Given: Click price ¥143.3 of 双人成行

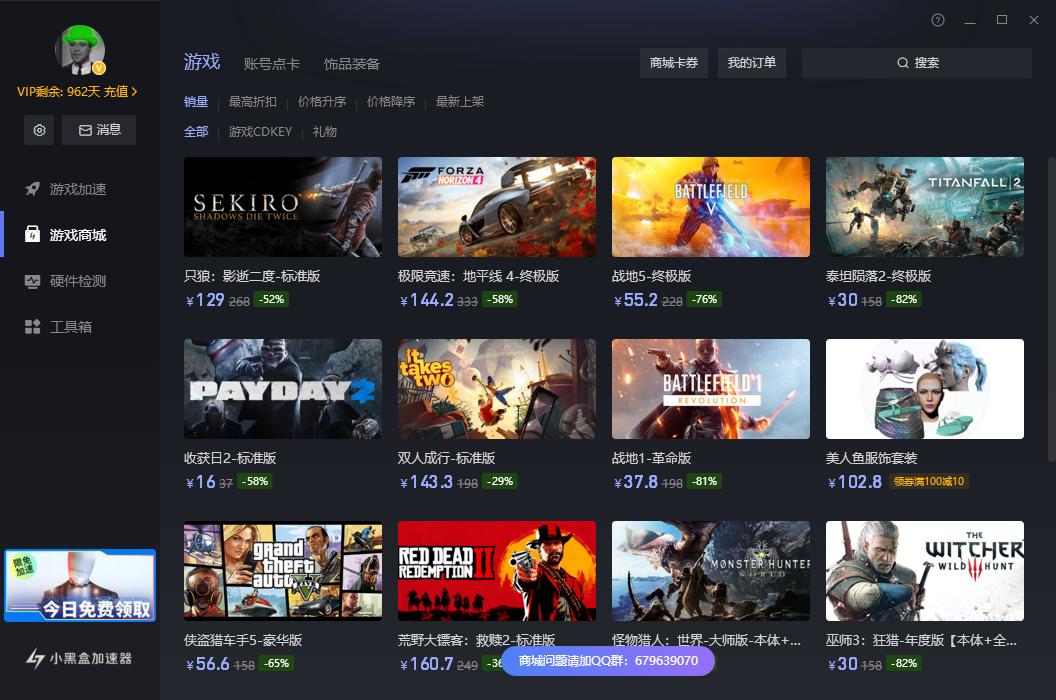Looking at the screenshot, I should tap(426, 482).
